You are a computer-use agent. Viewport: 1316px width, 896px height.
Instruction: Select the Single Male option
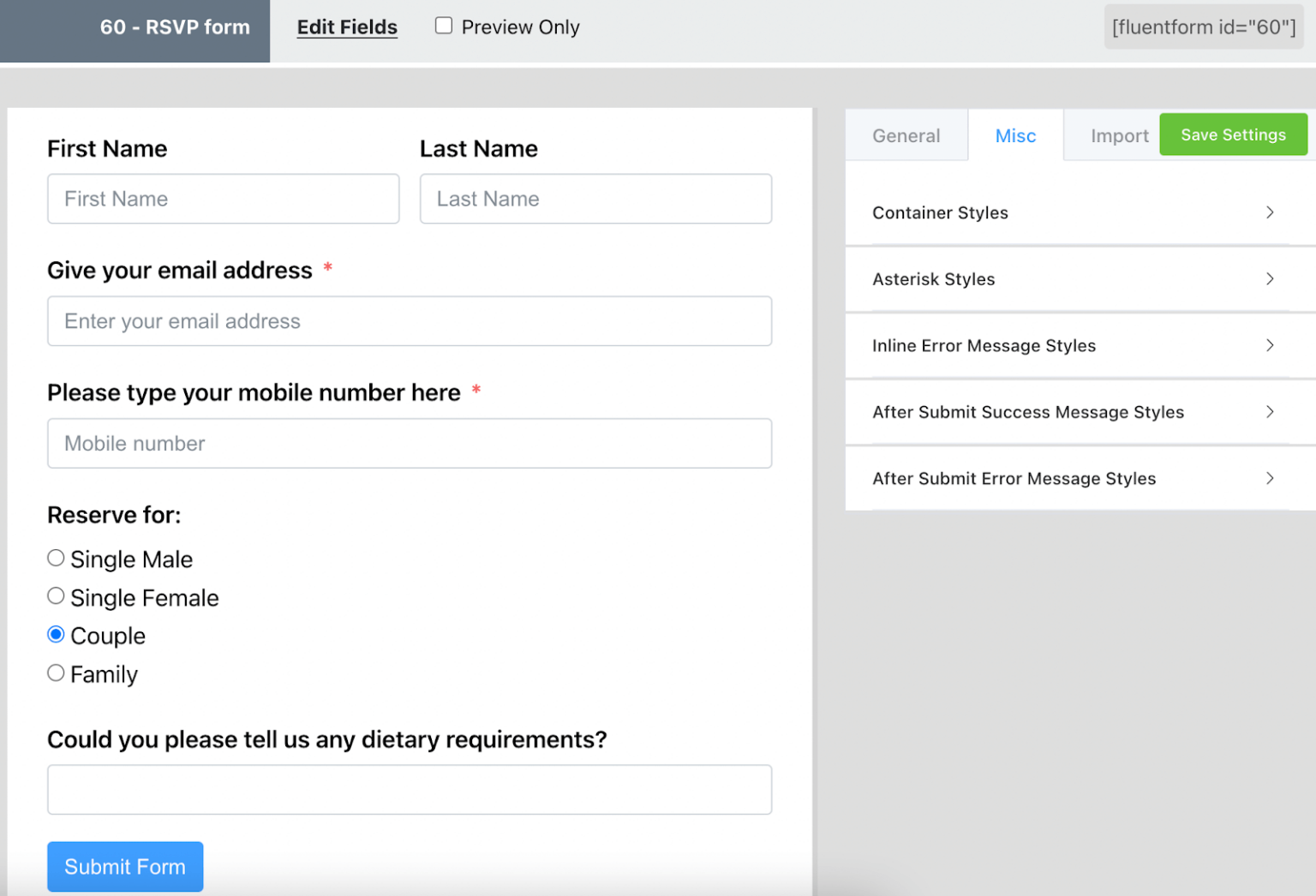pos(56,557)
